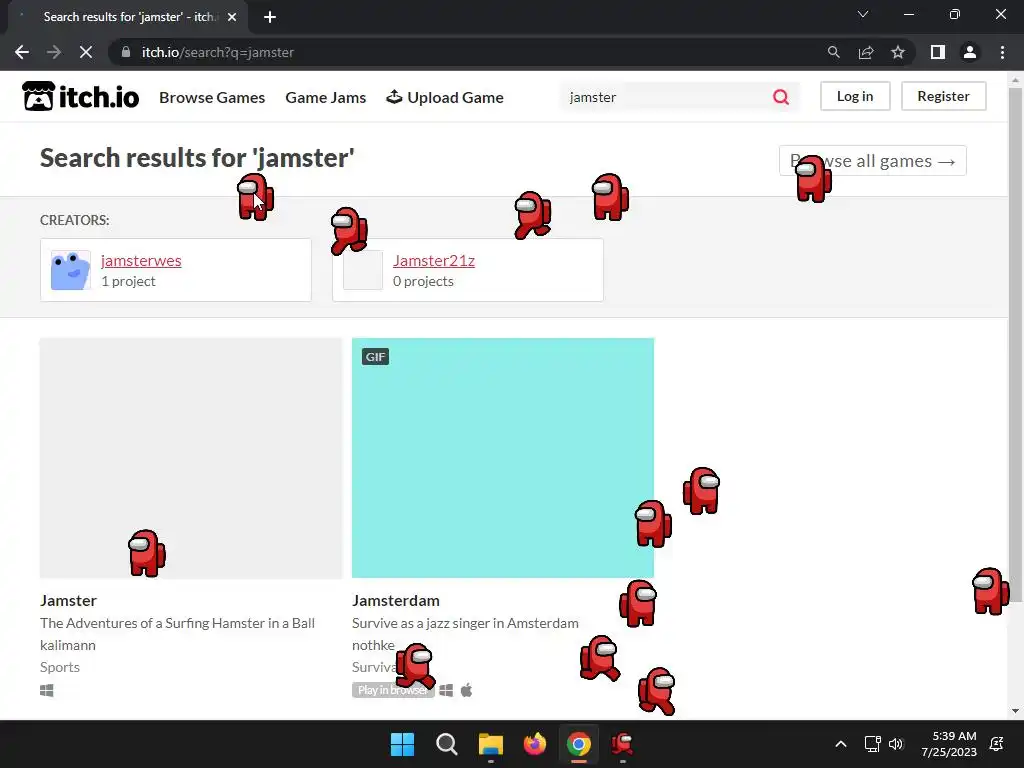Click the Among Us app taskbar icon

tap(622, 744)
